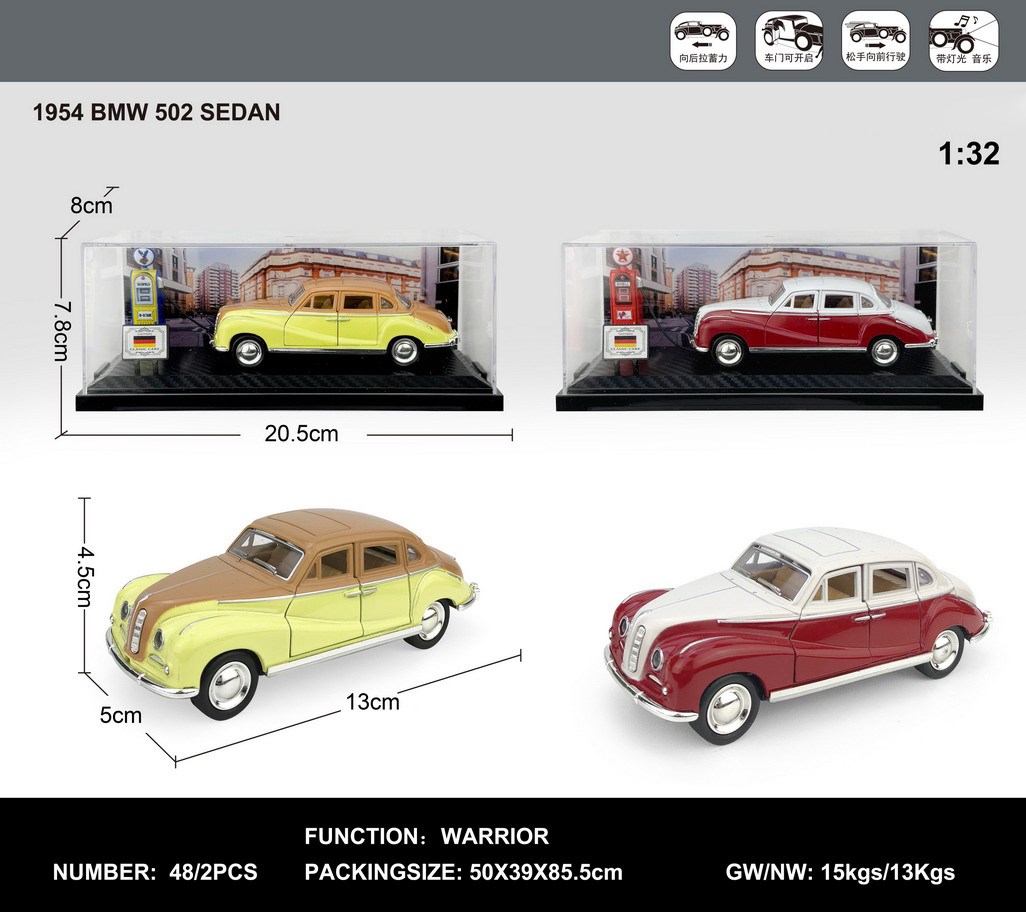Select the yellow-brown car in display case
This screenshot has height=912, width=1026.
334,321
